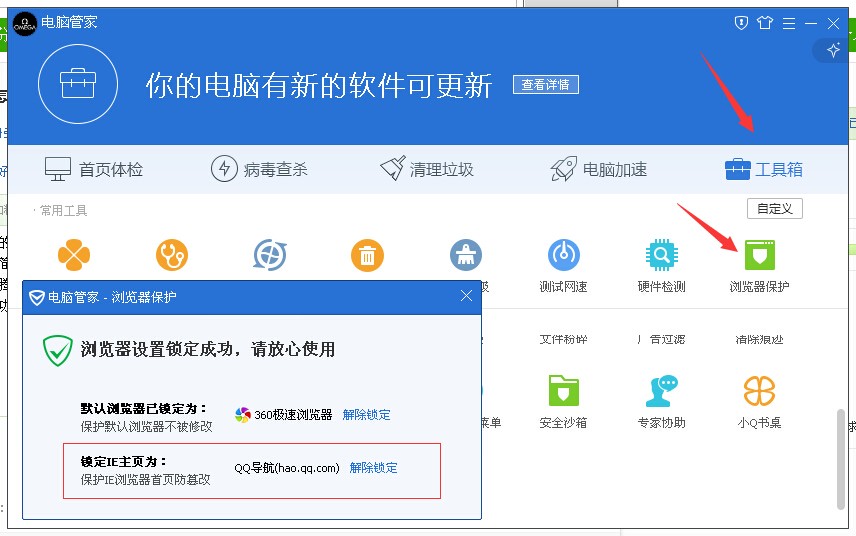856x536 pixels.
Task: Click the 查看详情 button
Action: (x=546, y=85)
